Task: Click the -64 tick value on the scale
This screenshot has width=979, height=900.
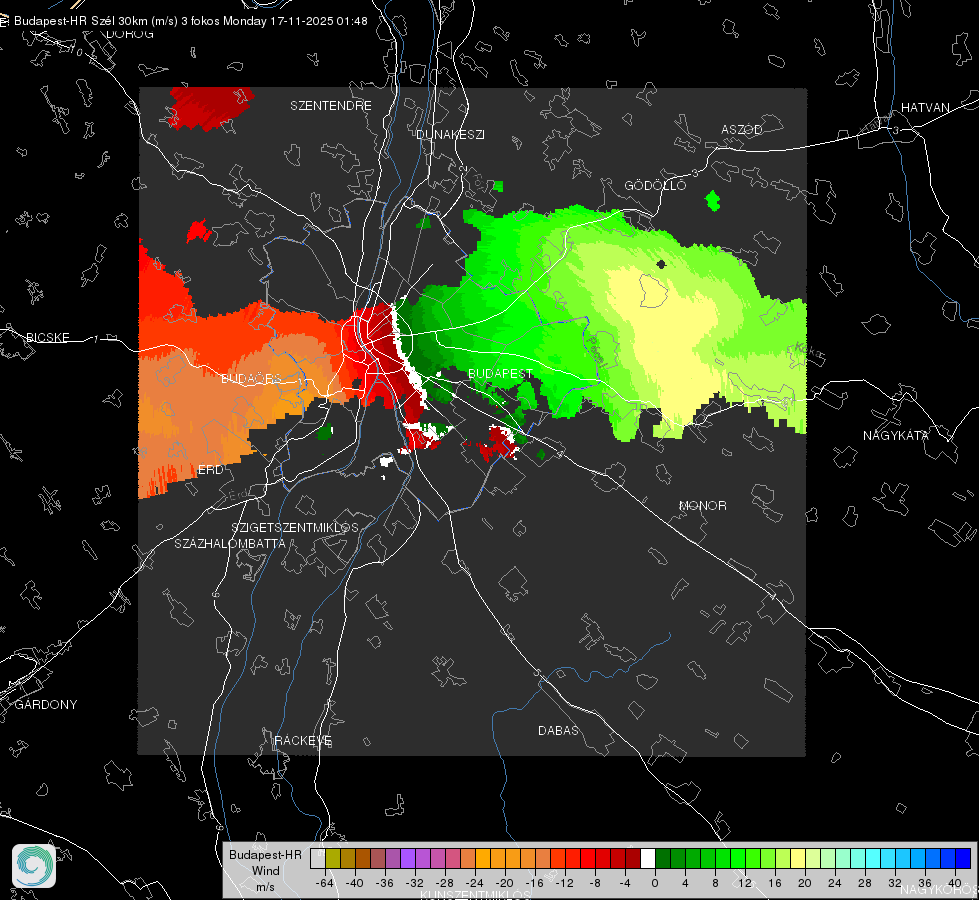Action: 325,883
